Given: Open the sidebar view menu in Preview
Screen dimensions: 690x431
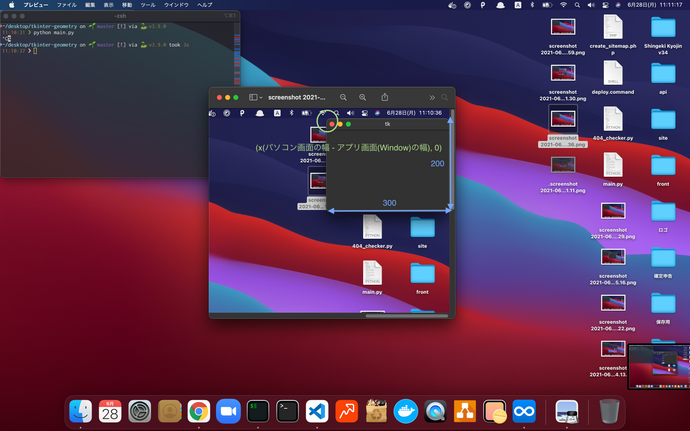Looking at the screenshot, I should point(256,97).
